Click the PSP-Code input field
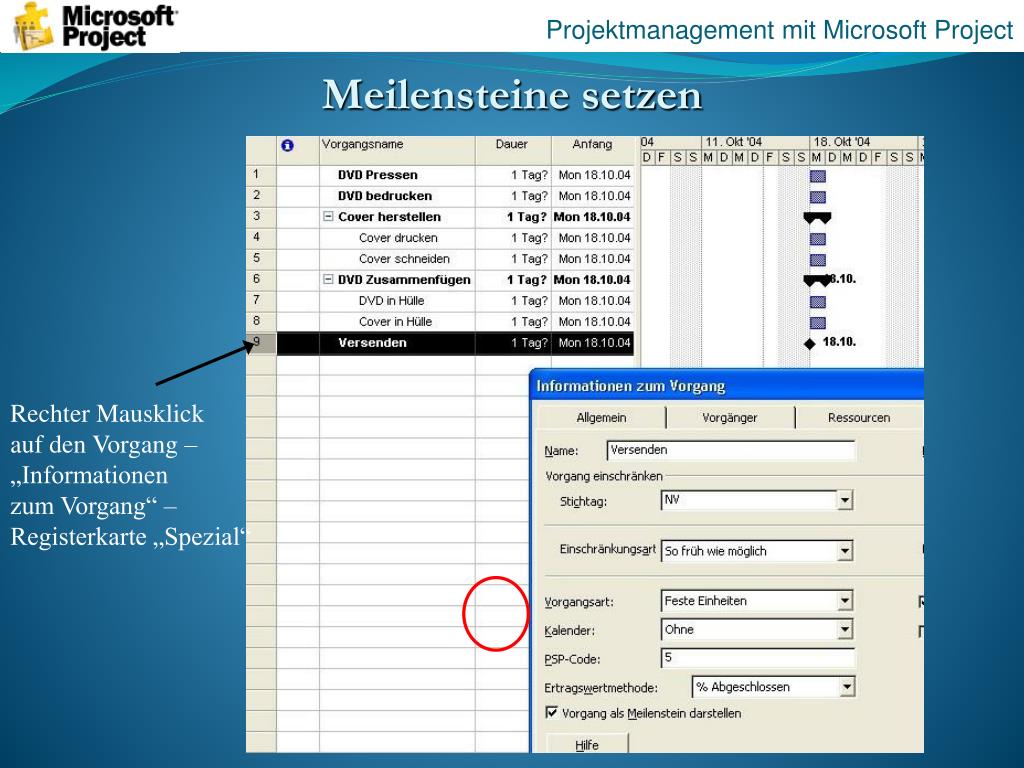This screenshot has height=768, width=1024. (x=758, y=658)
